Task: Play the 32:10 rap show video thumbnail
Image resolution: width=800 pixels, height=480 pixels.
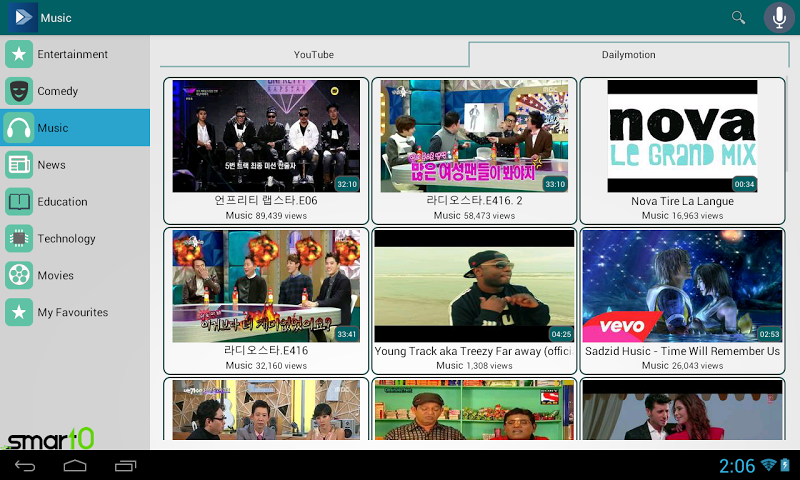Action: [x=266, y=136]
